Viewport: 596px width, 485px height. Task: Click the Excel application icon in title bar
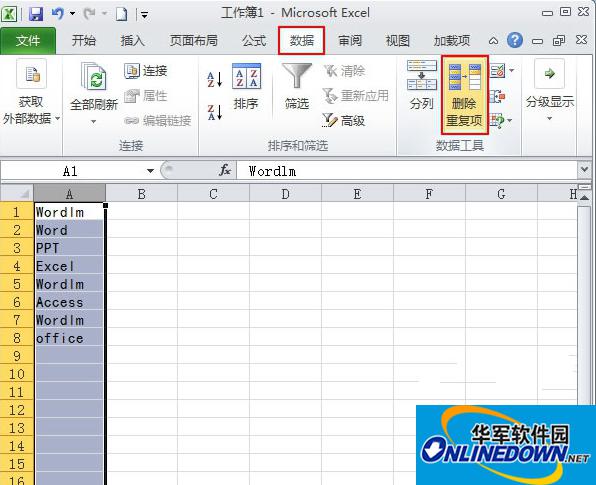pos(9,14)
